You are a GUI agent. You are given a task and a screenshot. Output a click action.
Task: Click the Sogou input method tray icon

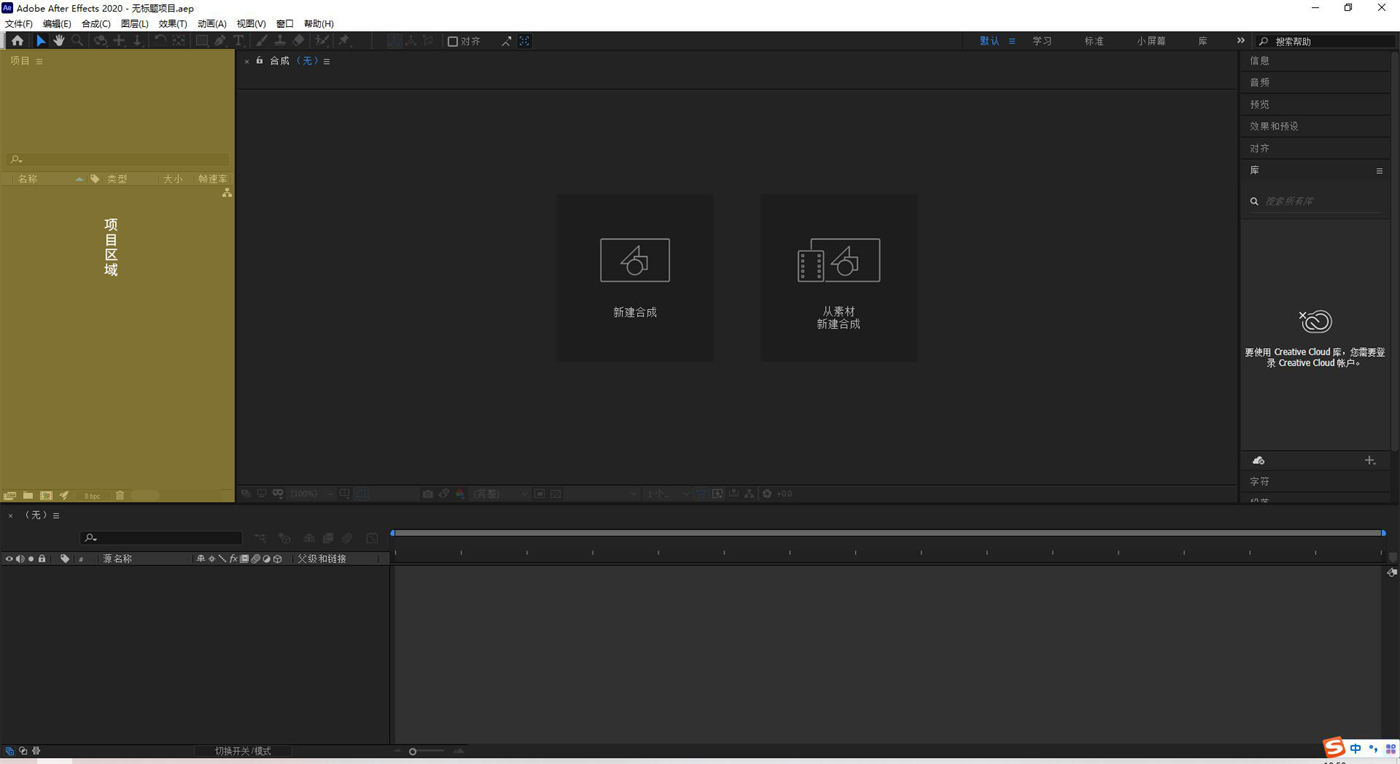click(x=1334, y=748)
